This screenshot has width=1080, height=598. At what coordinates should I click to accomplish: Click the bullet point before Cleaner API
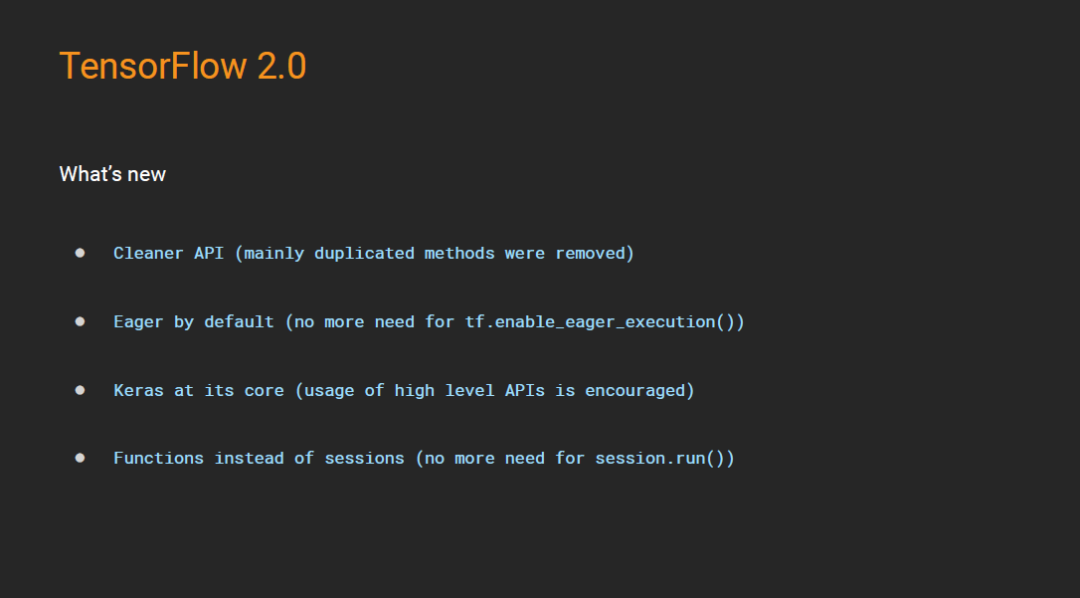tap(80, 253)
